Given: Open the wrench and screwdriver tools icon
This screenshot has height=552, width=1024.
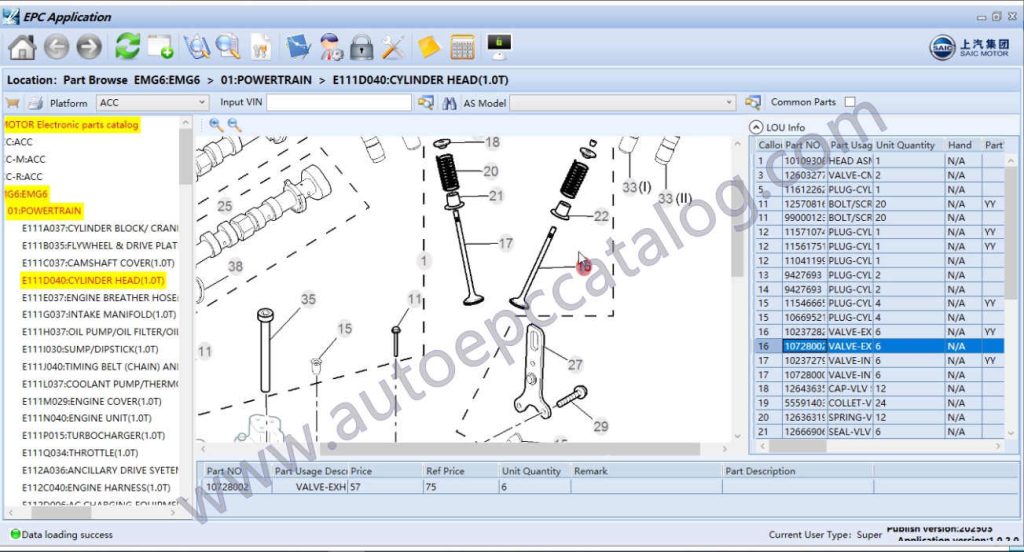Looking at the screenshot, I should (393, 47).
